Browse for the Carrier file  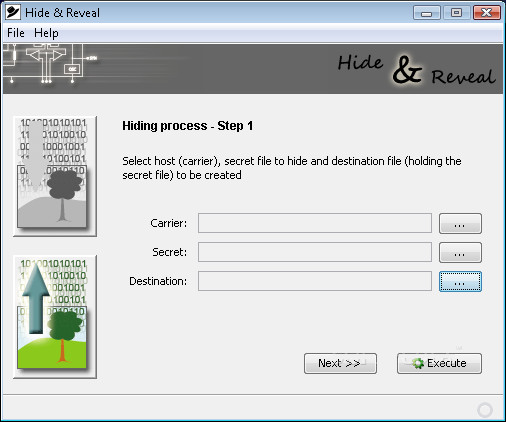[x=460, y=223]
